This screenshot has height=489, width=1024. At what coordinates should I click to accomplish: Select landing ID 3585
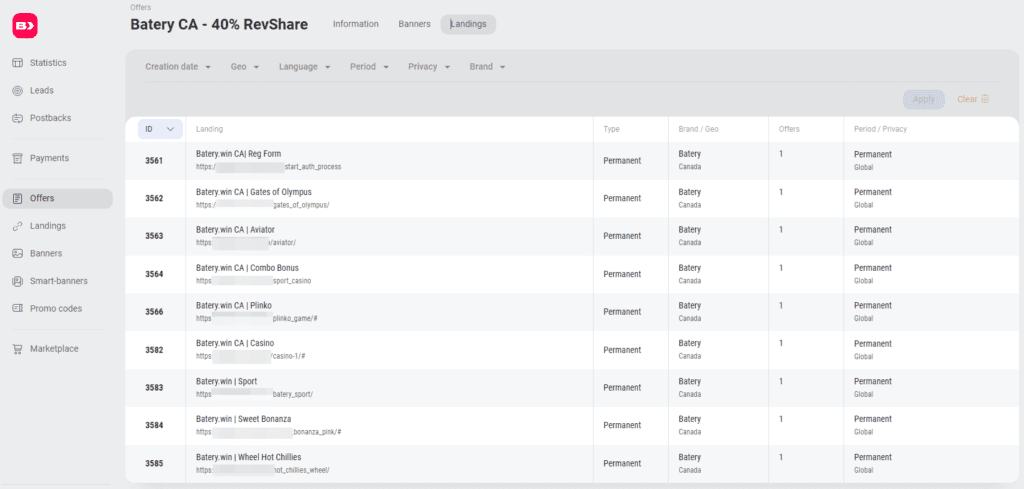tap(154, 464)
